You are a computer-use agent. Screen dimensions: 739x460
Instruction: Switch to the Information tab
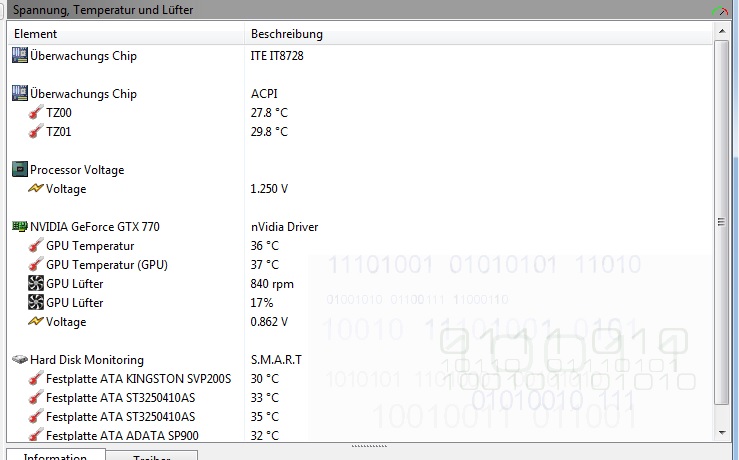(x=56, y=455)
